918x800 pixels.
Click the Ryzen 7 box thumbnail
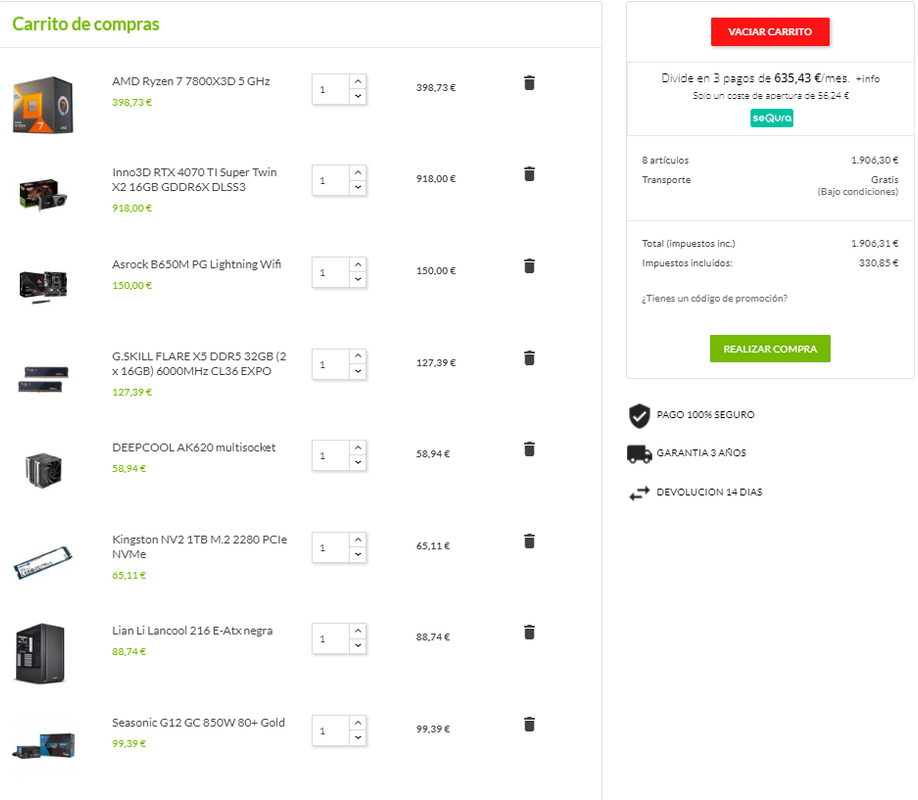tap(43, 105)
